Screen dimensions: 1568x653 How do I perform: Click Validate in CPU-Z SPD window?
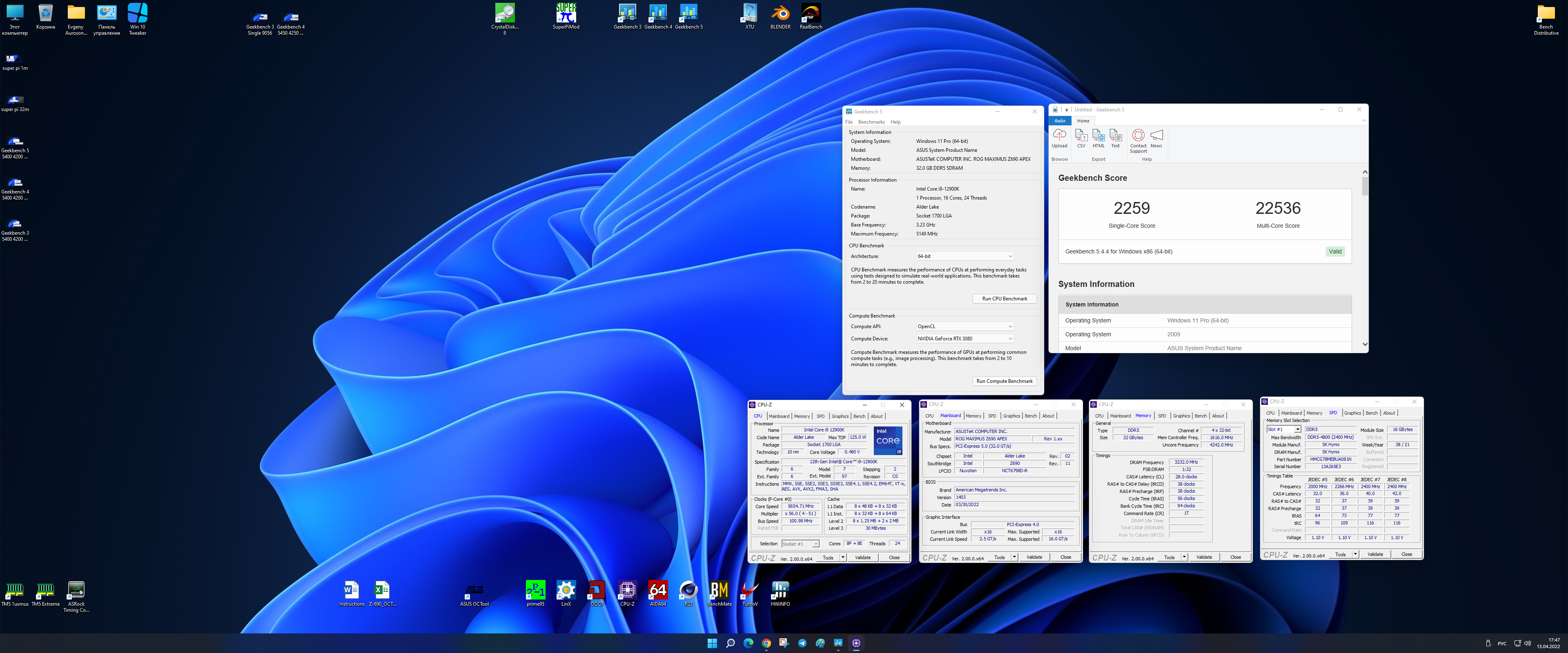pos(1375,554)
